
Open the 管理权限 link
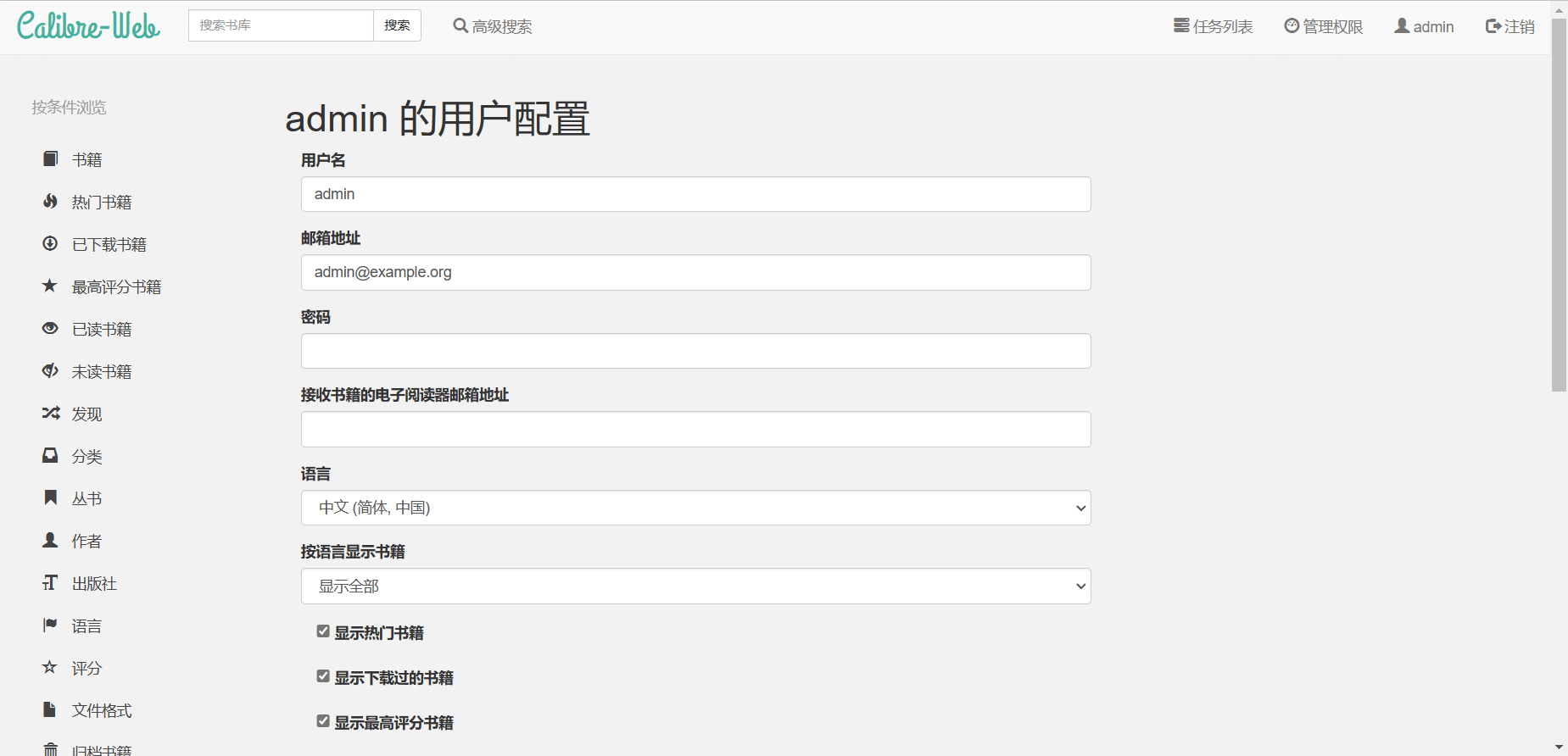(x=1324, y=26)
